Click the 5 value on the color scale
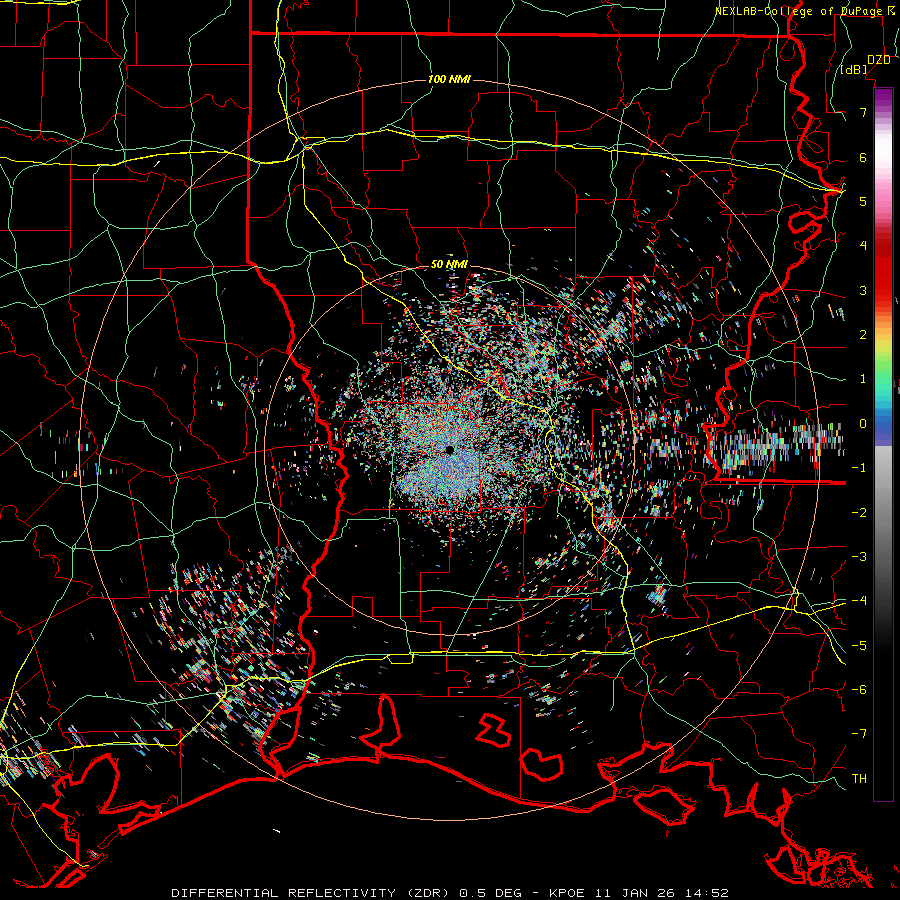This screenshot has width=900, height=900. pos(863,201)
